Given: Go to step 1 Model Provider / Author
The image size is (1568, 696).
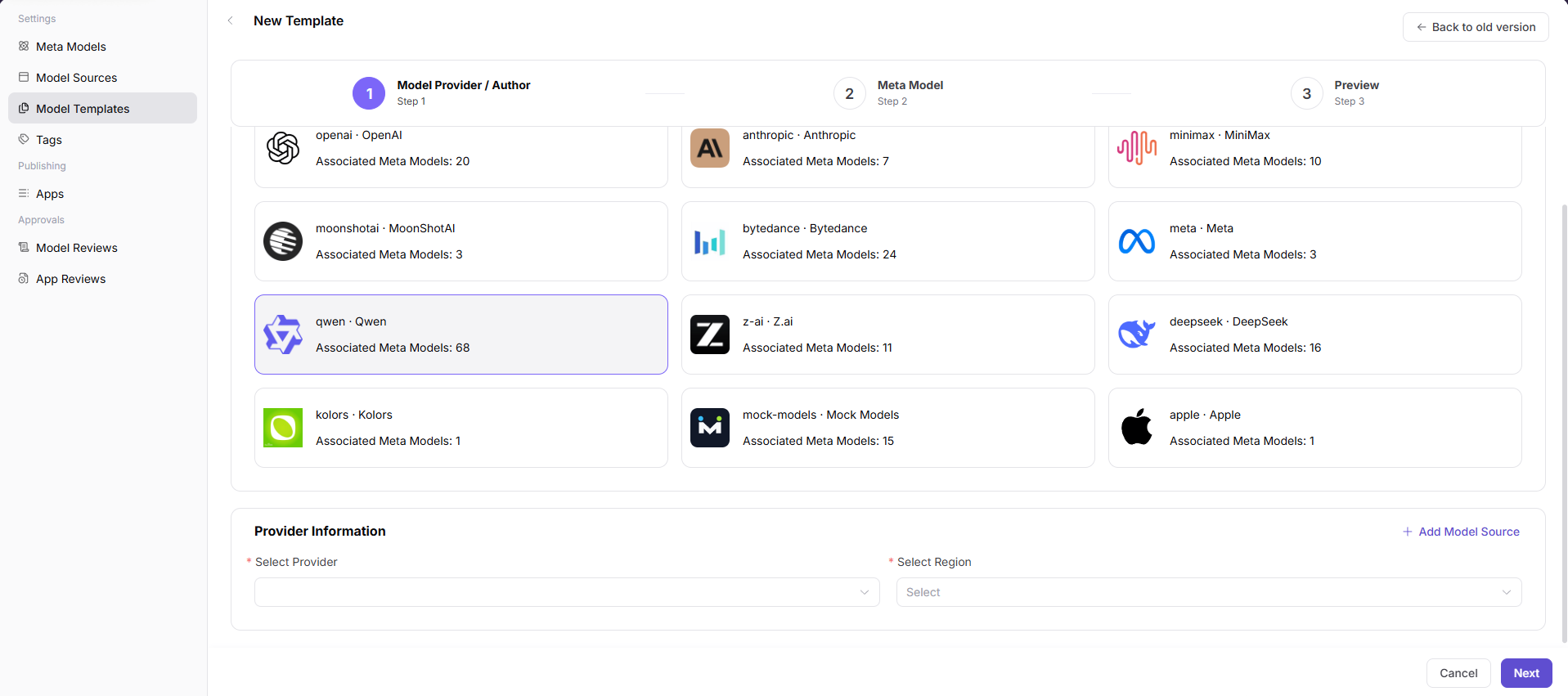Looking at the screenshot, I should click(x=442, y=93).
